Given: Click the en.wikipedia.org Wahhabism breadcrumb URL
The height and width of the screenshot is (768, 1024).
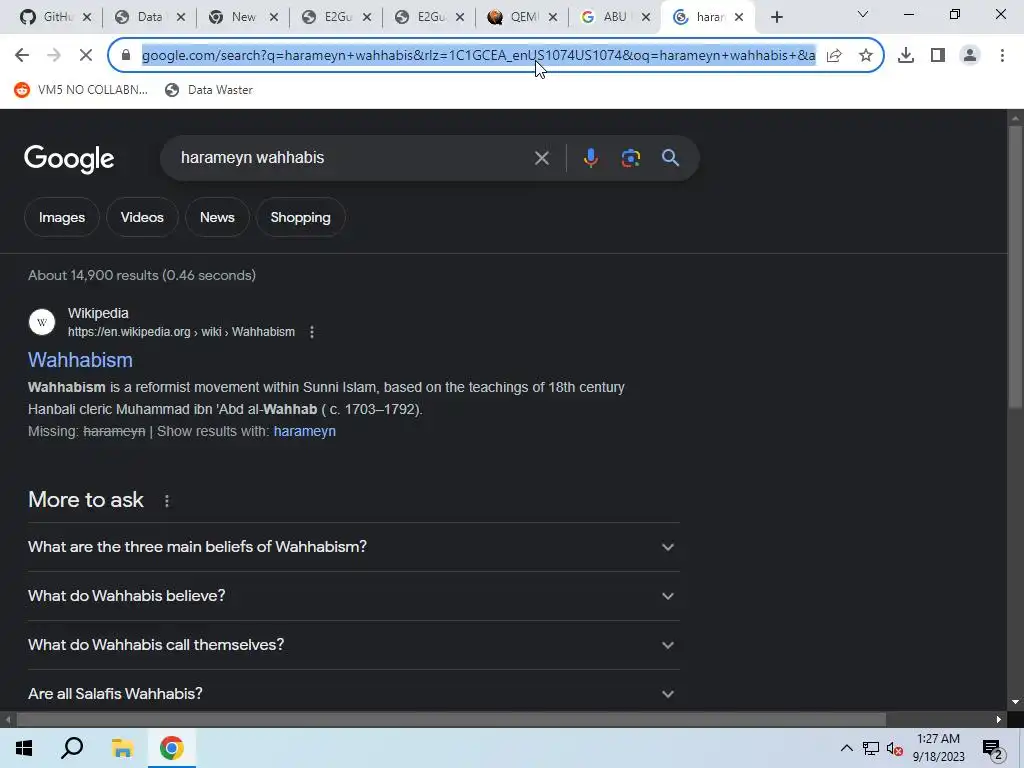Looking at the screenshot, I should coord(182,332).
